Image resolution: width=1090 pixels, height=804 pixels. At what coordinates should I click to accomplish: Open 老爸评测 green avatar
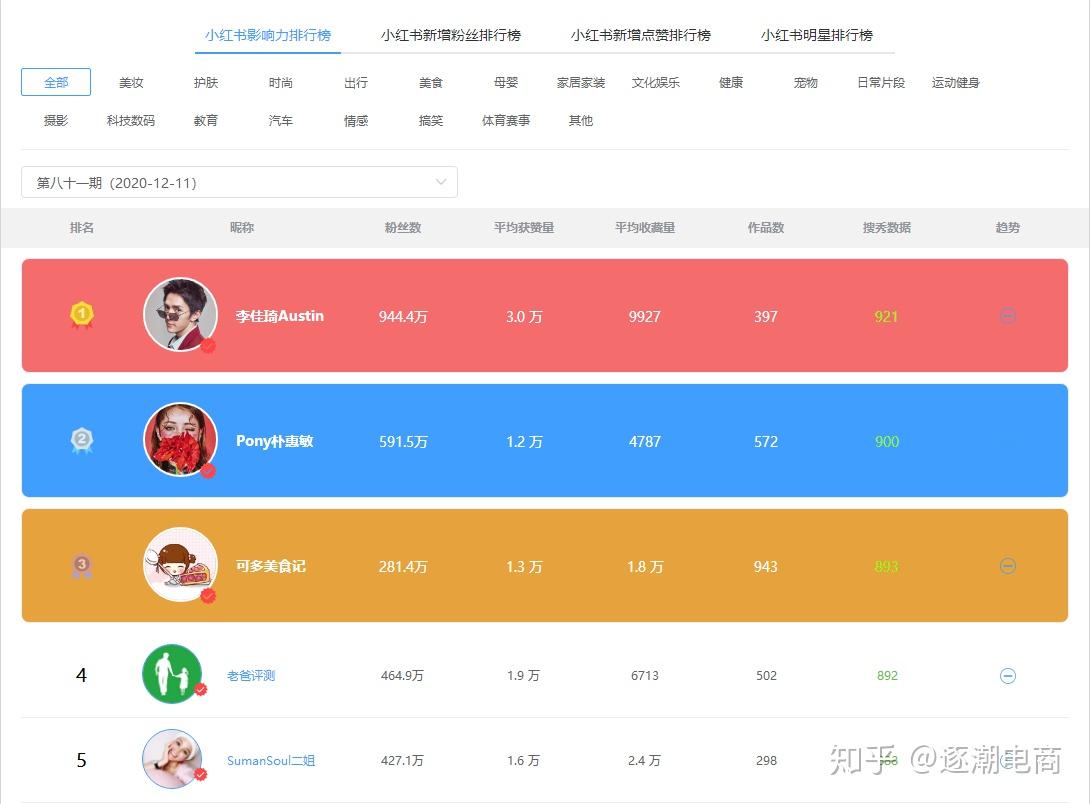click(x=172, y=674)
